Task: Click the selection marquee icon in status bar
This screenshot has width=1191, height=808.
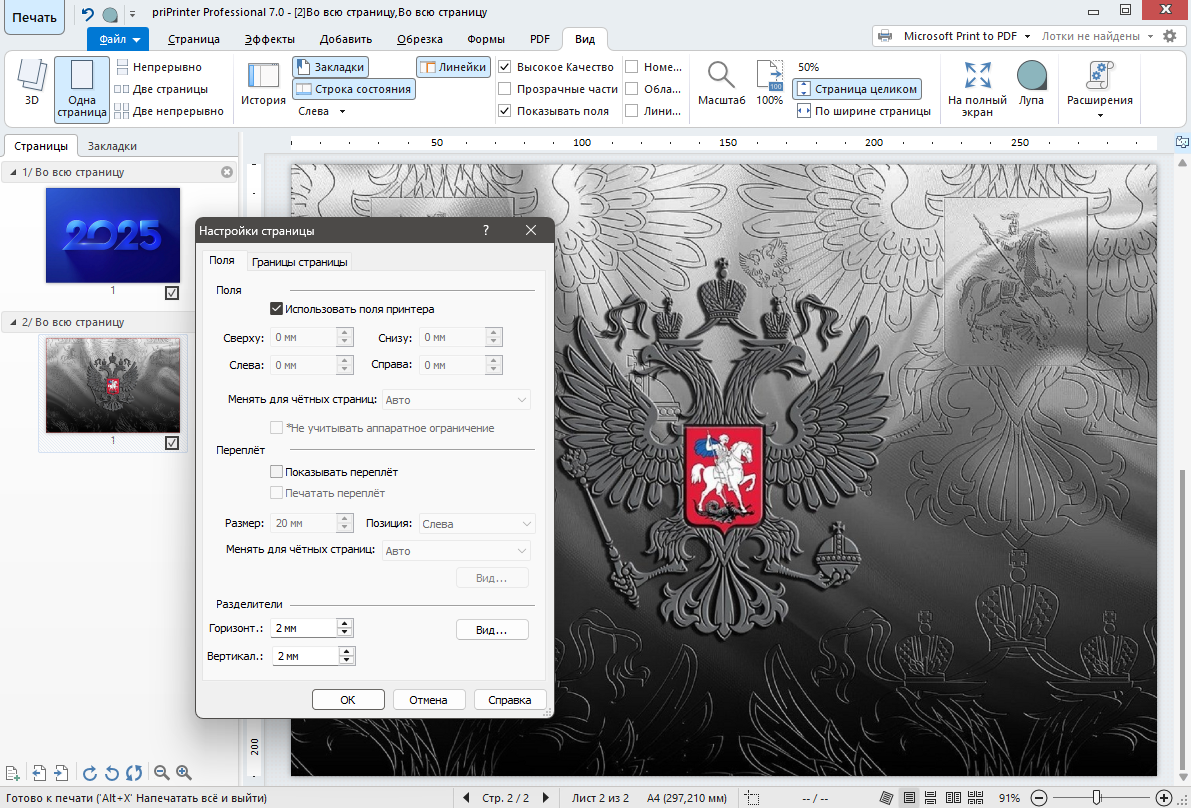Action: click(x=752, y=798)
